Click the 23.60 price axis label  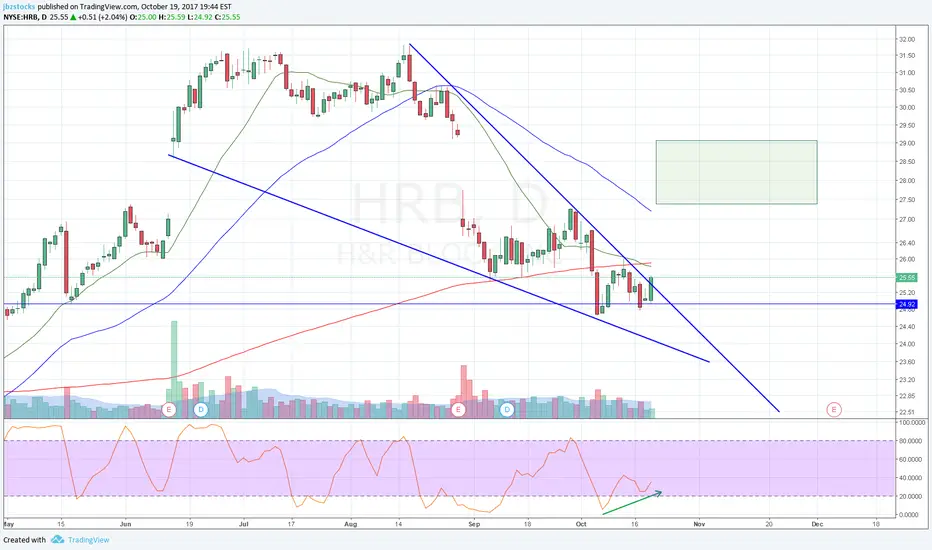pyautogui.click(x=906, y=362)
